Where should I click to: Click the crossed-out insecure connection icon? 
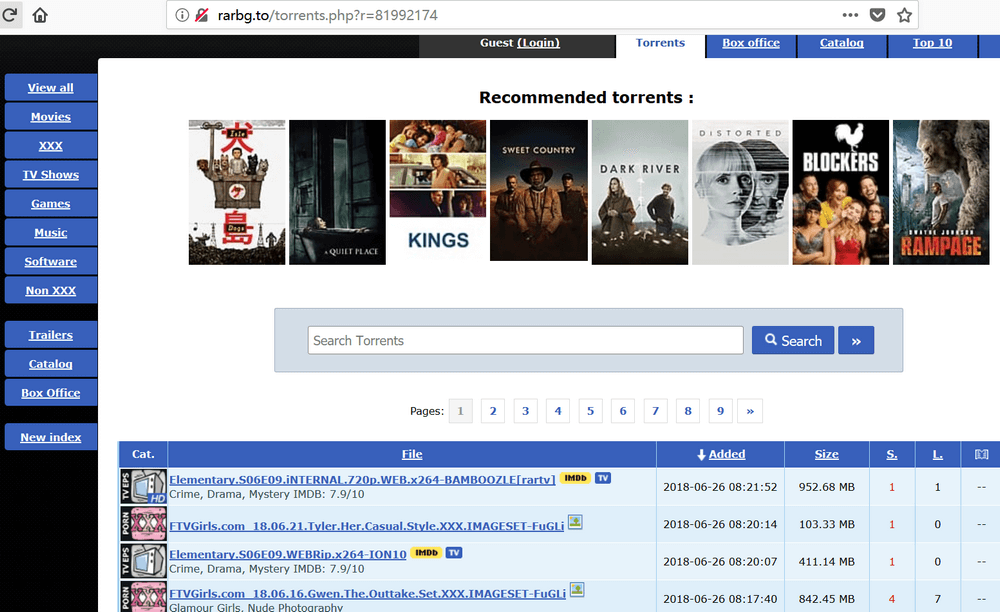tap(202, 15)
